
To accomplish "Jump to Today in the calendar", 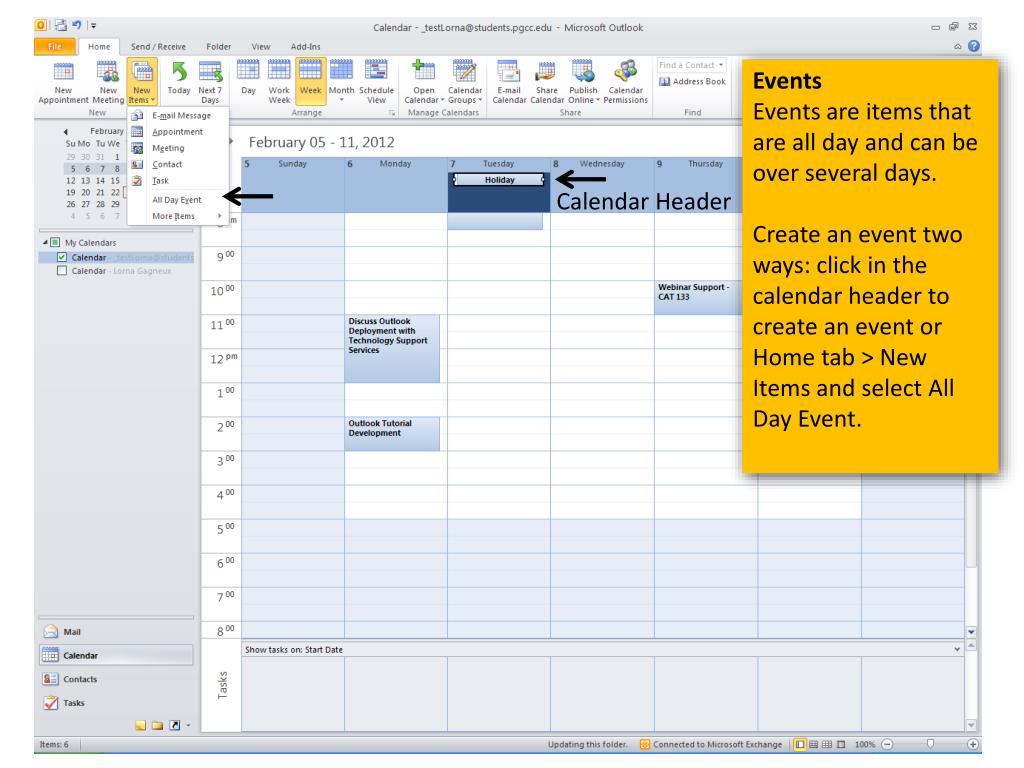I will click(x=178, y=78).
